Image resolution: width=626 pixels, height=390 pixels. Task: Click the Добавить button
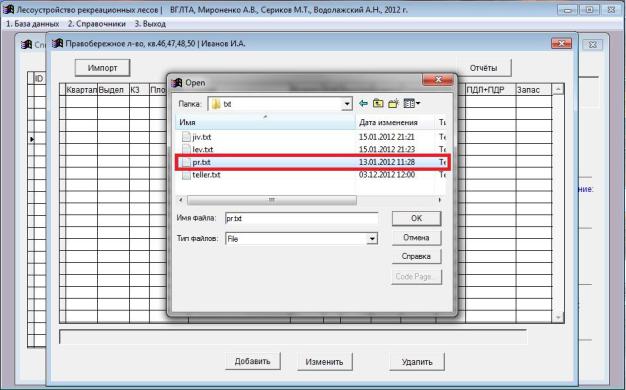[252, 361]
